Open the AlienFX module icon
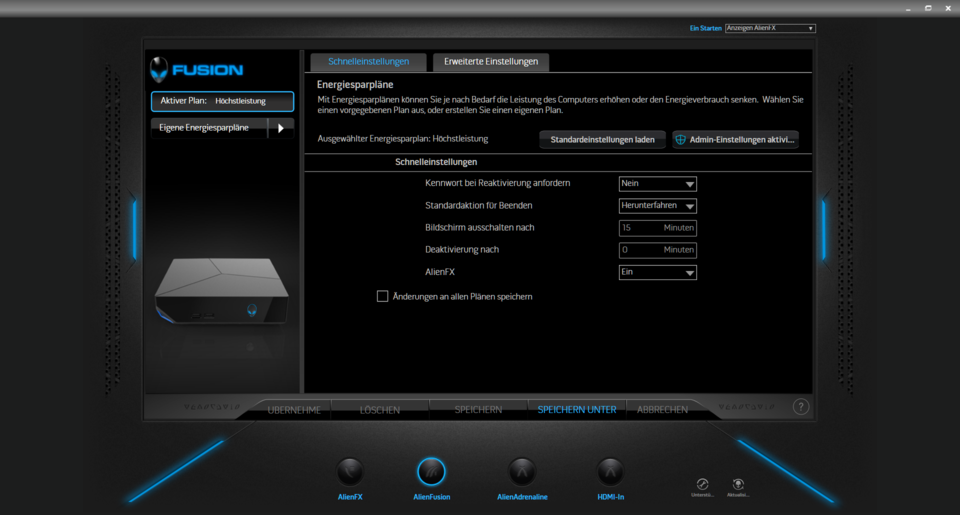Image resolution: width=960 pixels, height=515 pixels. [x=350, y=472]
